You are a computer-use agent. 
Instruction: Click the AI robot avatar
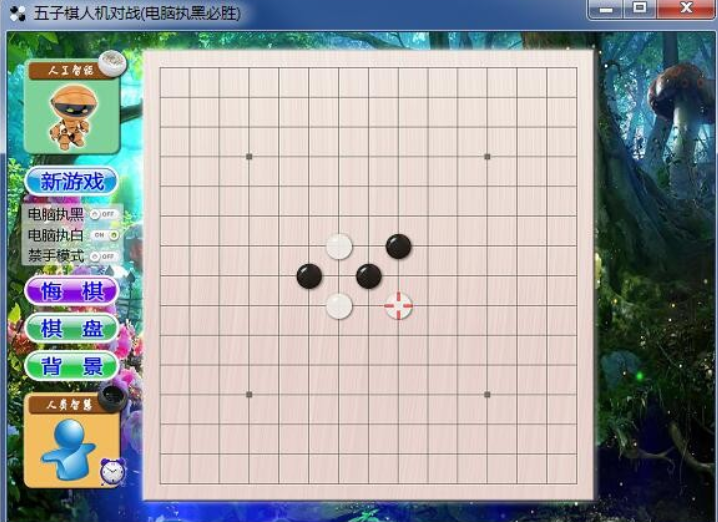pos(73,117)
